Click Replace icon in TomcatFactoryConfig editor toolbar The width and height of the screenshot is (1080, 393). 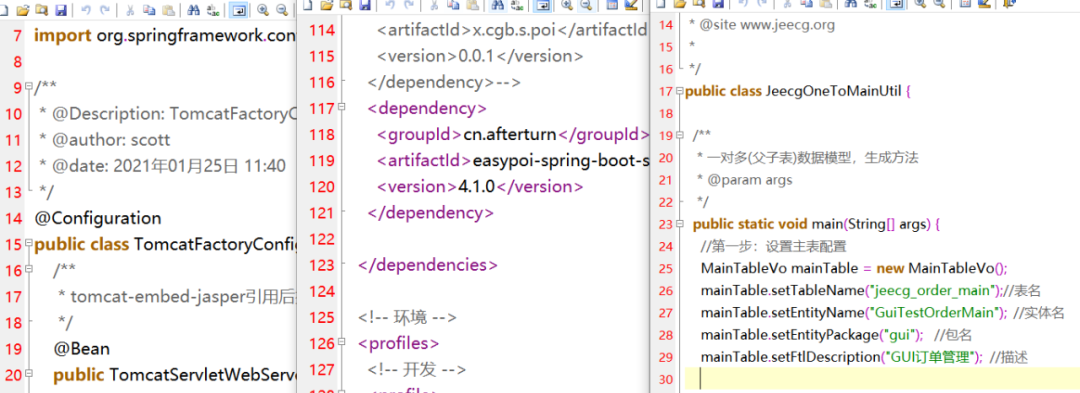click(213, 10)
